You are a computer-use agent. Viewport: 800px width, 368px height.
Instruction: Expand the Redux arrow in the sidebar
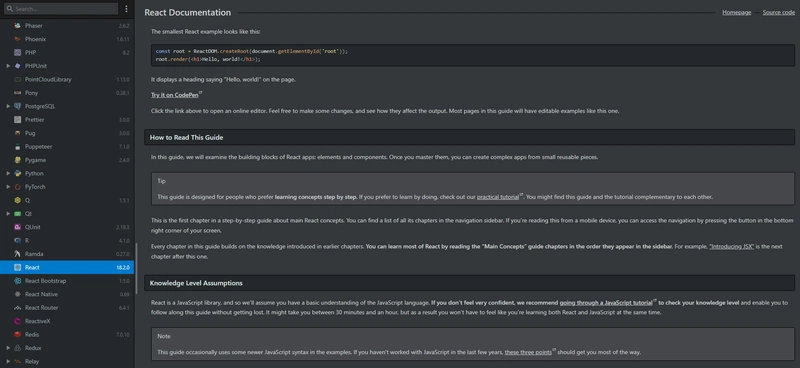pyautogui.click(x=8, y=348)
